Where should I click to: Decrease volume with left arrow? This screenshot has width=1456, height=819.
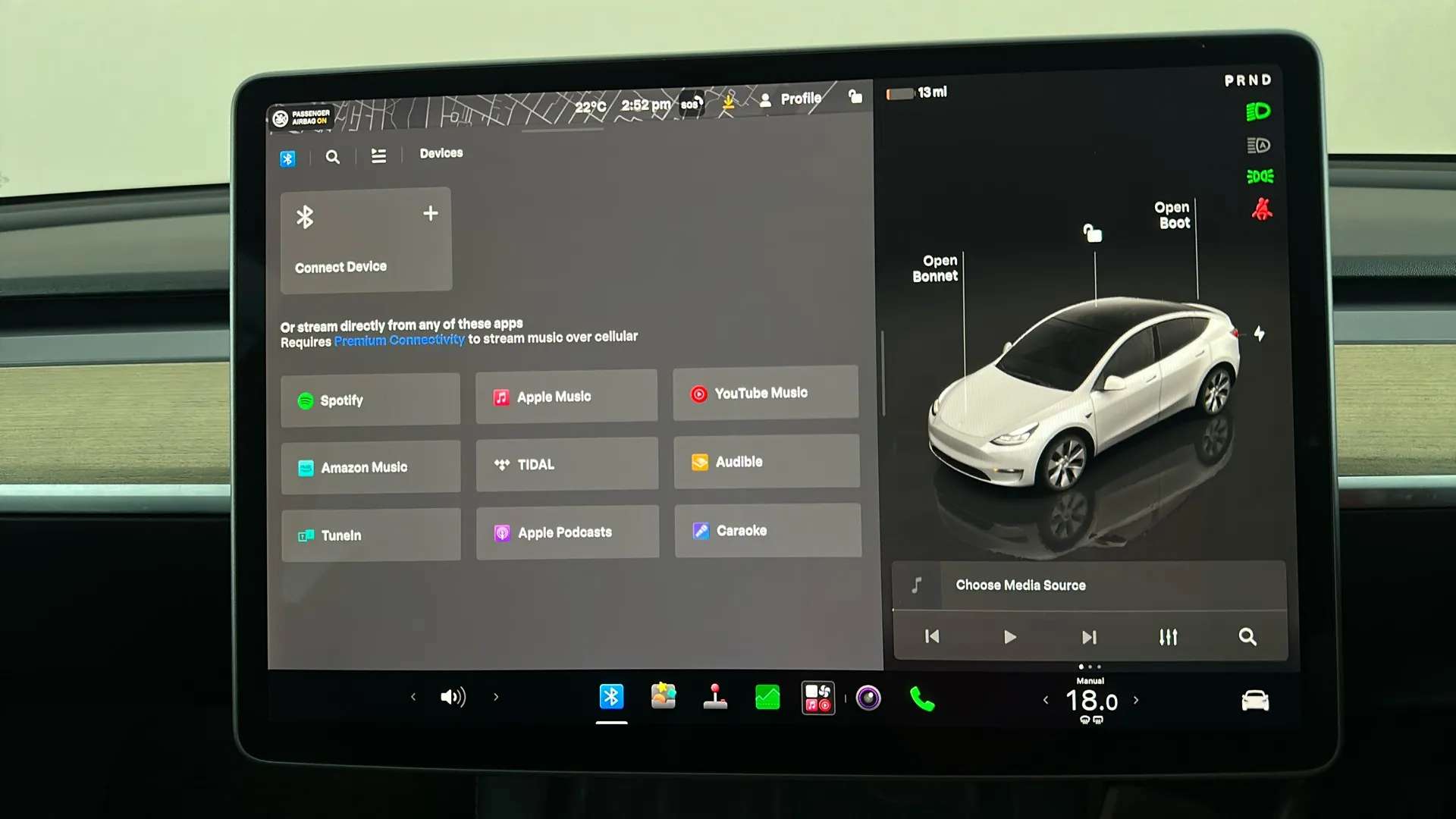click(413, 697)
